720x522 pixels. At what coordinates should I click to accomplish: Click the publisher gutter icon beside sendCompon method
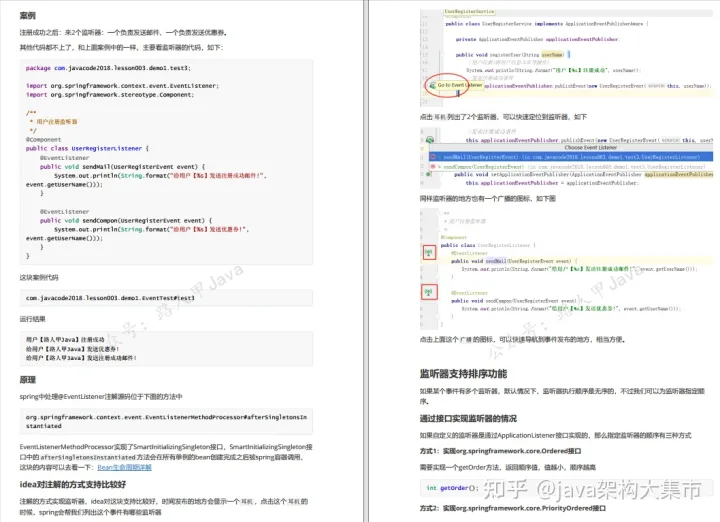pyautogui.click(x=429, y=292)
